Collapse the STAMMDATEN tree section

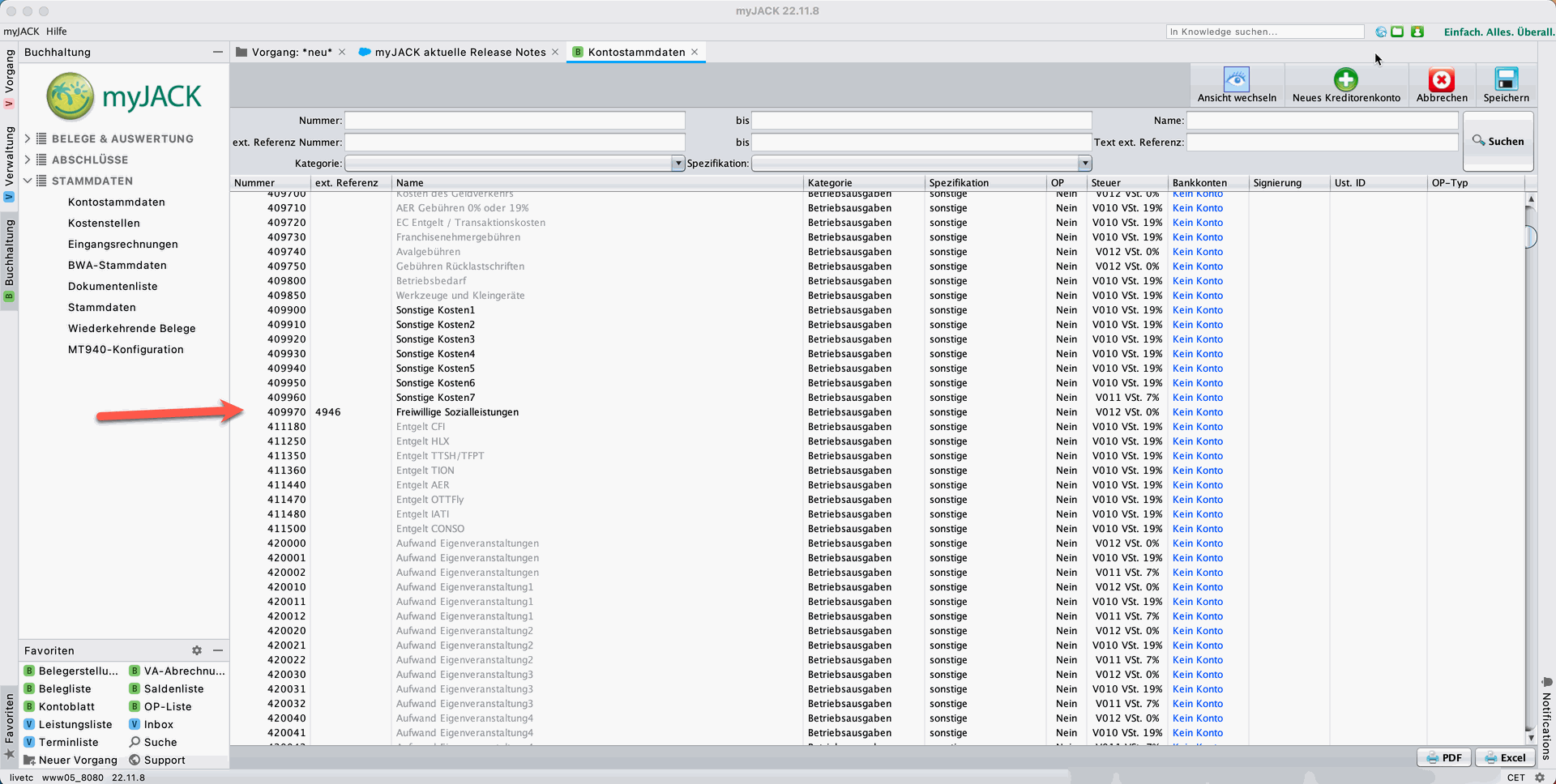(28, 181)
